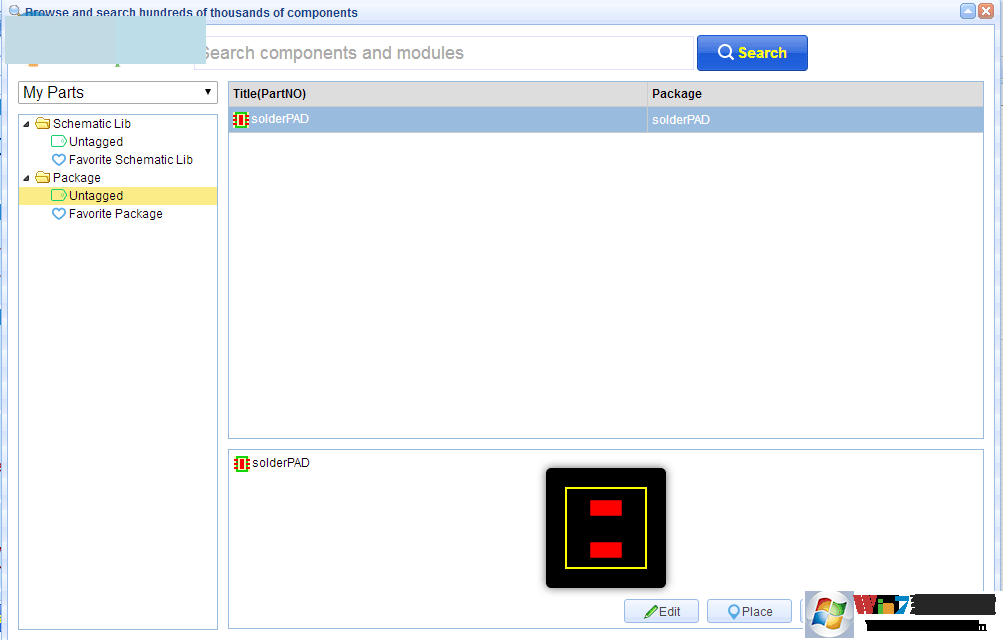
Task: Open Favorite Package
Action: 116,214
